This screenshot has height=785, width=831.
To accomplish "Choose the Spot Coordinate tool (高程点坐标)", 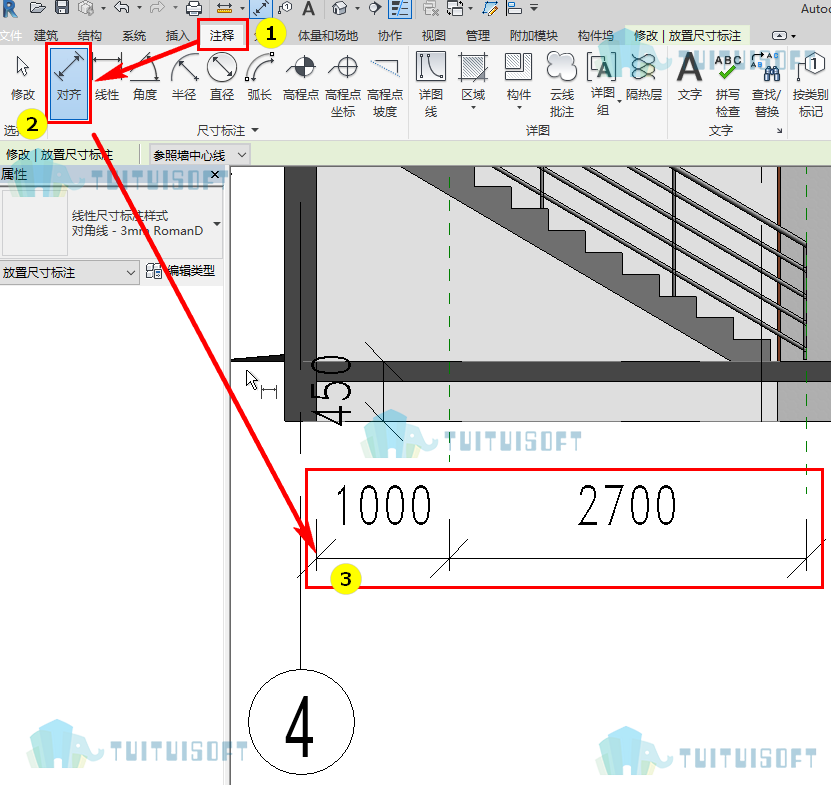I will (x=343, y=85).
